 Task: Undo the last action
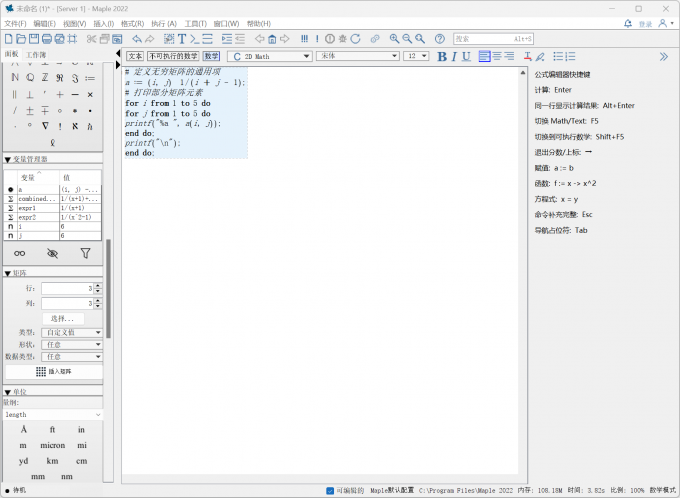pyautogui.click(x=137, y=39)
